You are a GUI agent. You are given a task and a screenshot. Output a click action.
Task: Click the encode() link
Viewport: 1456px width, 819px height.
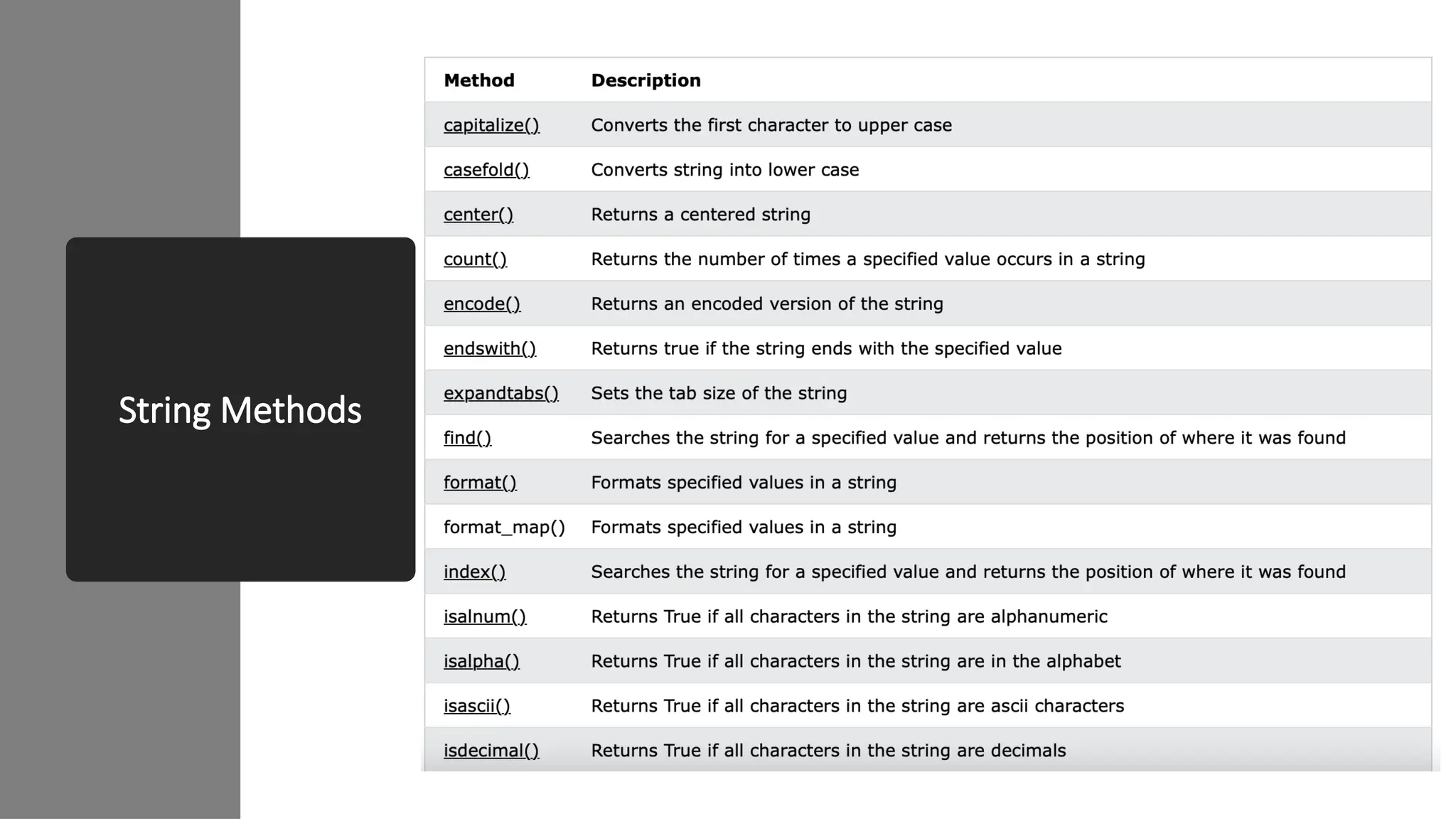(482, 304)
